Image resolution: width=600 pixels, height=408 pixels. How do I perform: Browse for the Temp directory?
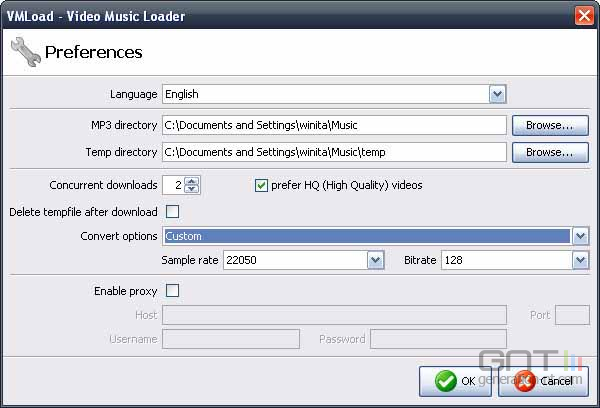550,152
